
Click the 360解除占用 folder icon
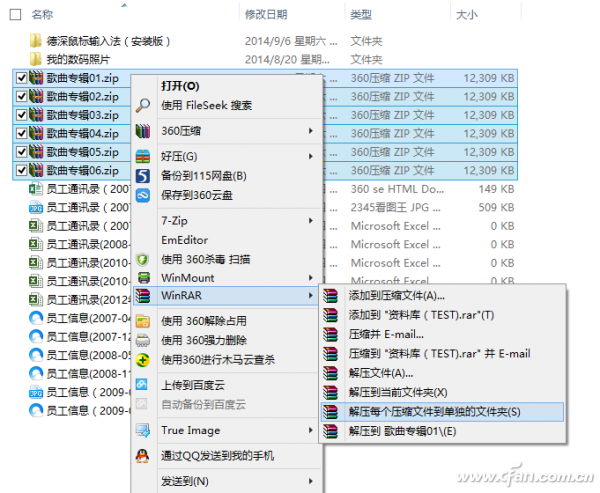143,321
